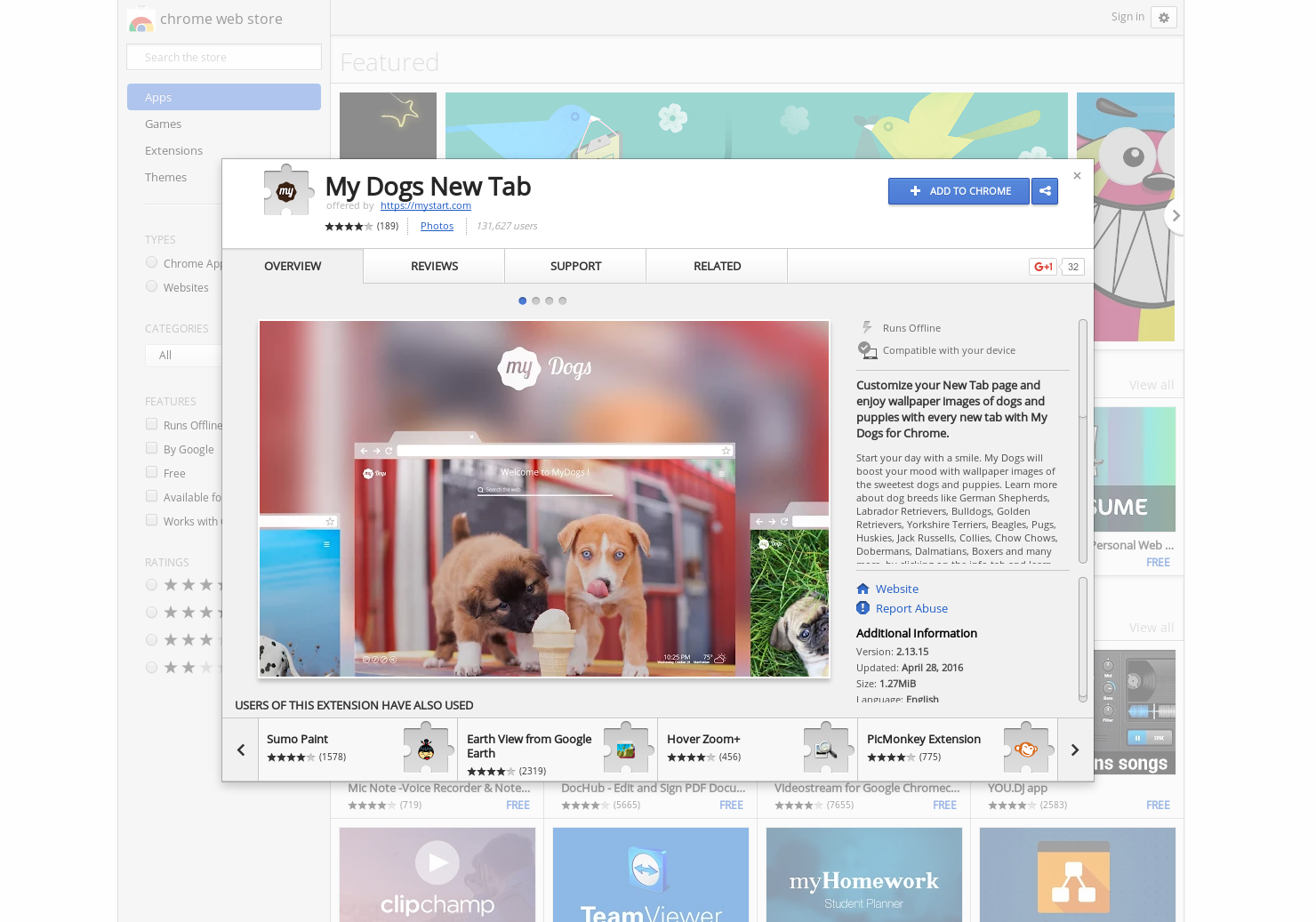
Task: Toggle the Works with filter checkbox
Action: [151, 520]
